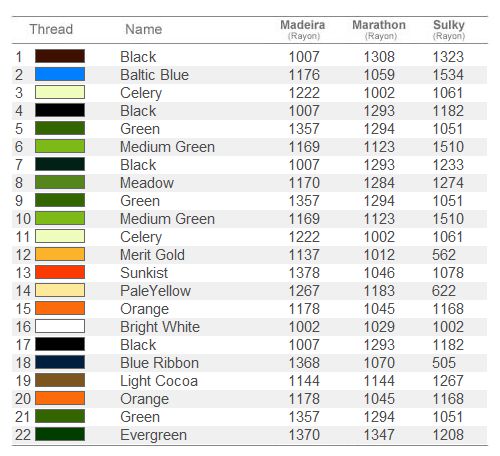Select the Sunkist red-orange swatch
This screenshot has height=456, width=500.
click(60, 272)
